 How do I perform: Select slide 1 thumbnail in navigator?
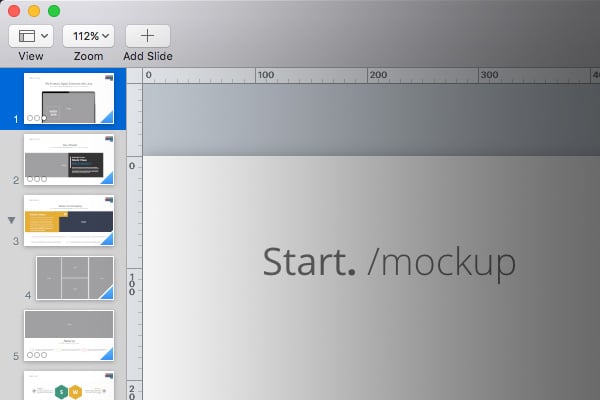[x=69, y=98]
